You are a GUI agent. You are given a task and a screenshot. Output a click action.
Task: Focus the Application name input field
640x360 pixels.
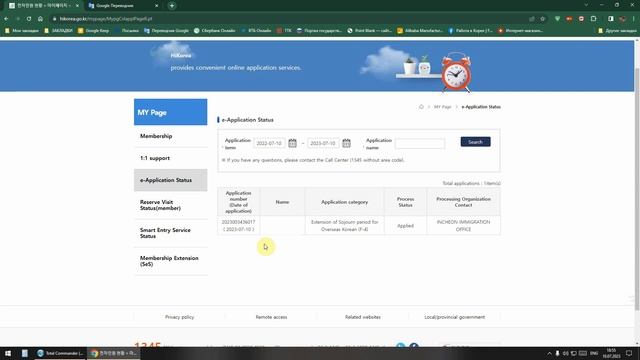pos(420,143)
